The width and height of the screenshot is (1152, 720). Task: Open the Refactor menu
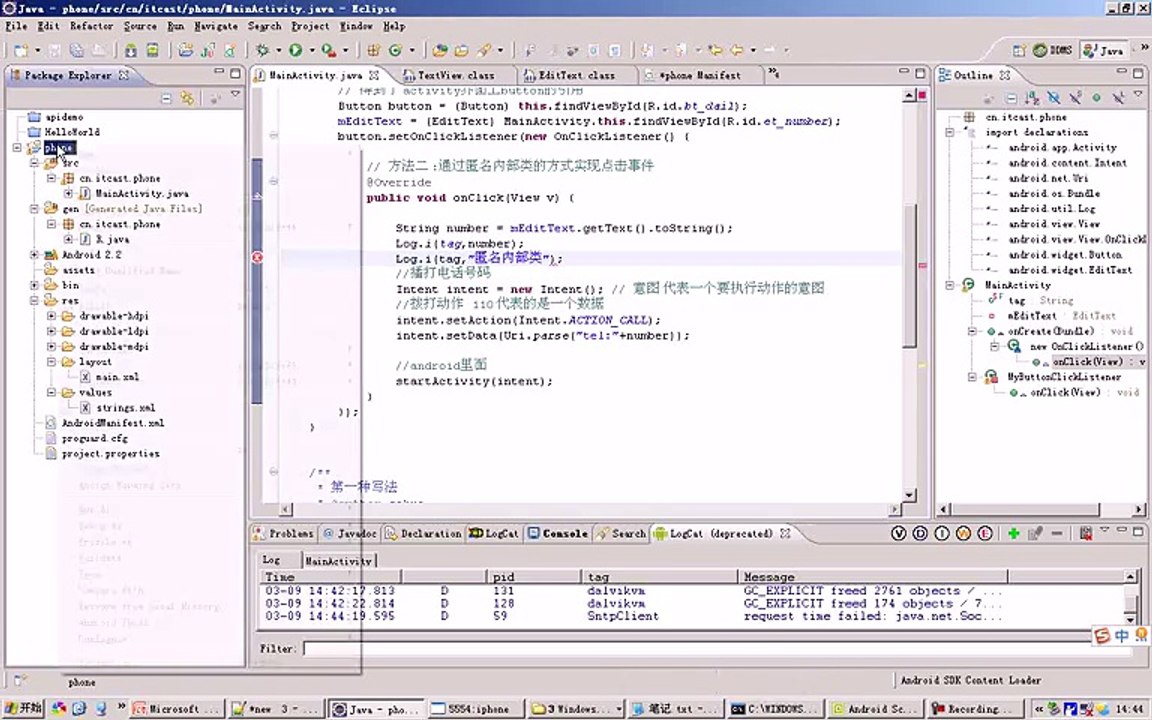(x=91, y=26)
